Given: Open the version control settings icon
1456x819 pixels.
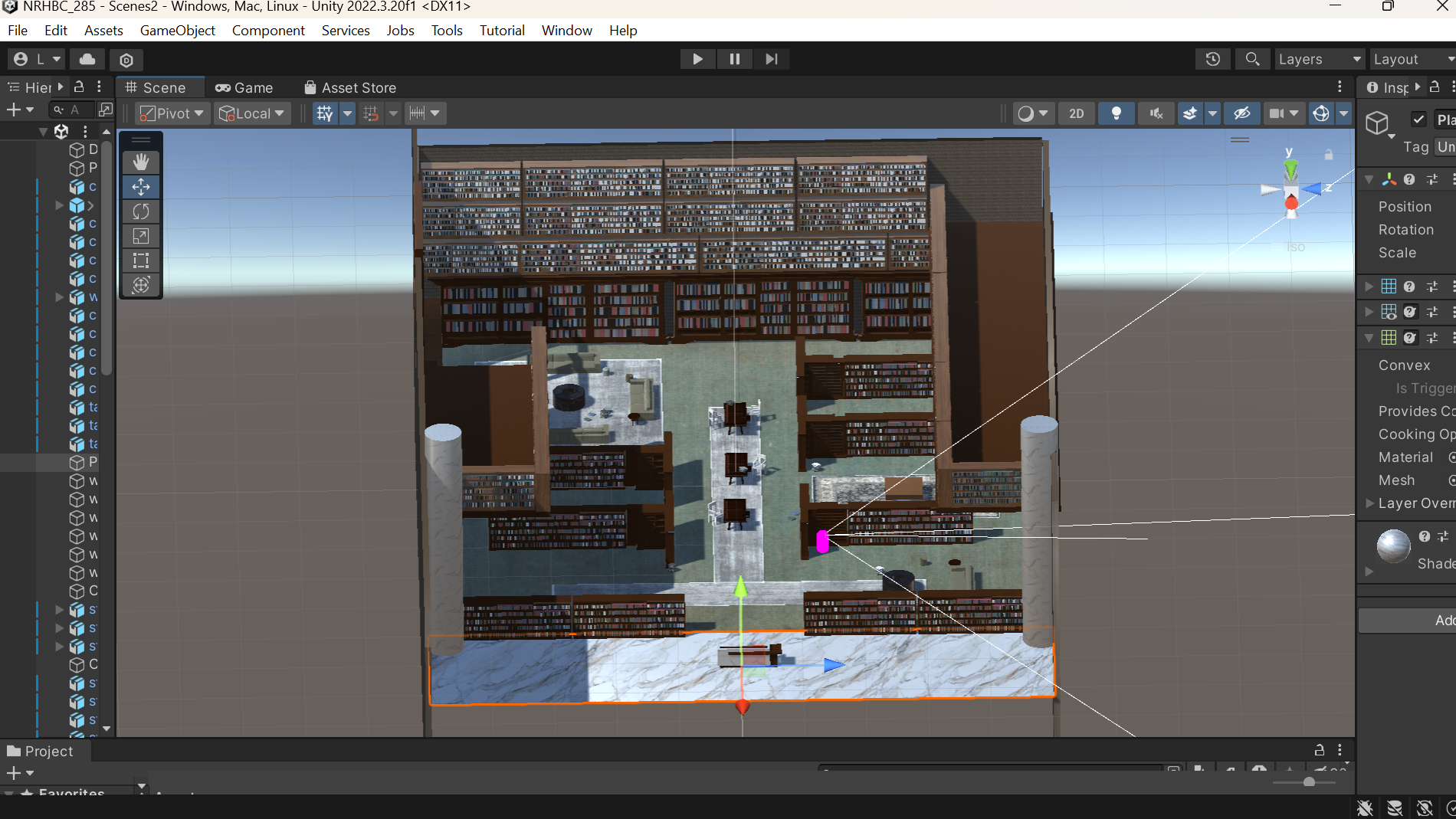Looking at the screenshot, I should click(x=126, y=59).
